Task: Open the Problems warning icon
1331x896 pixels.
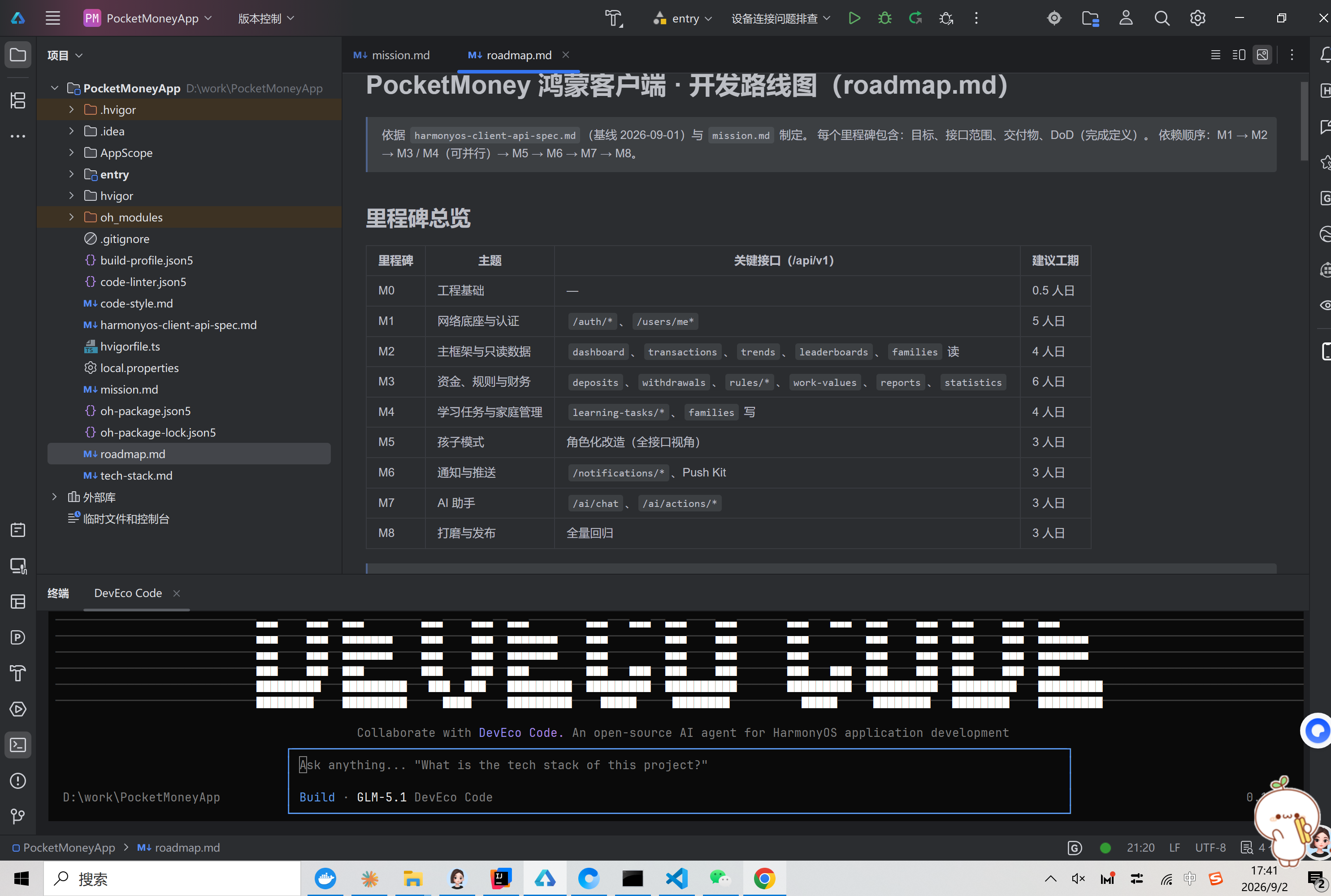Action: (18, 780)
